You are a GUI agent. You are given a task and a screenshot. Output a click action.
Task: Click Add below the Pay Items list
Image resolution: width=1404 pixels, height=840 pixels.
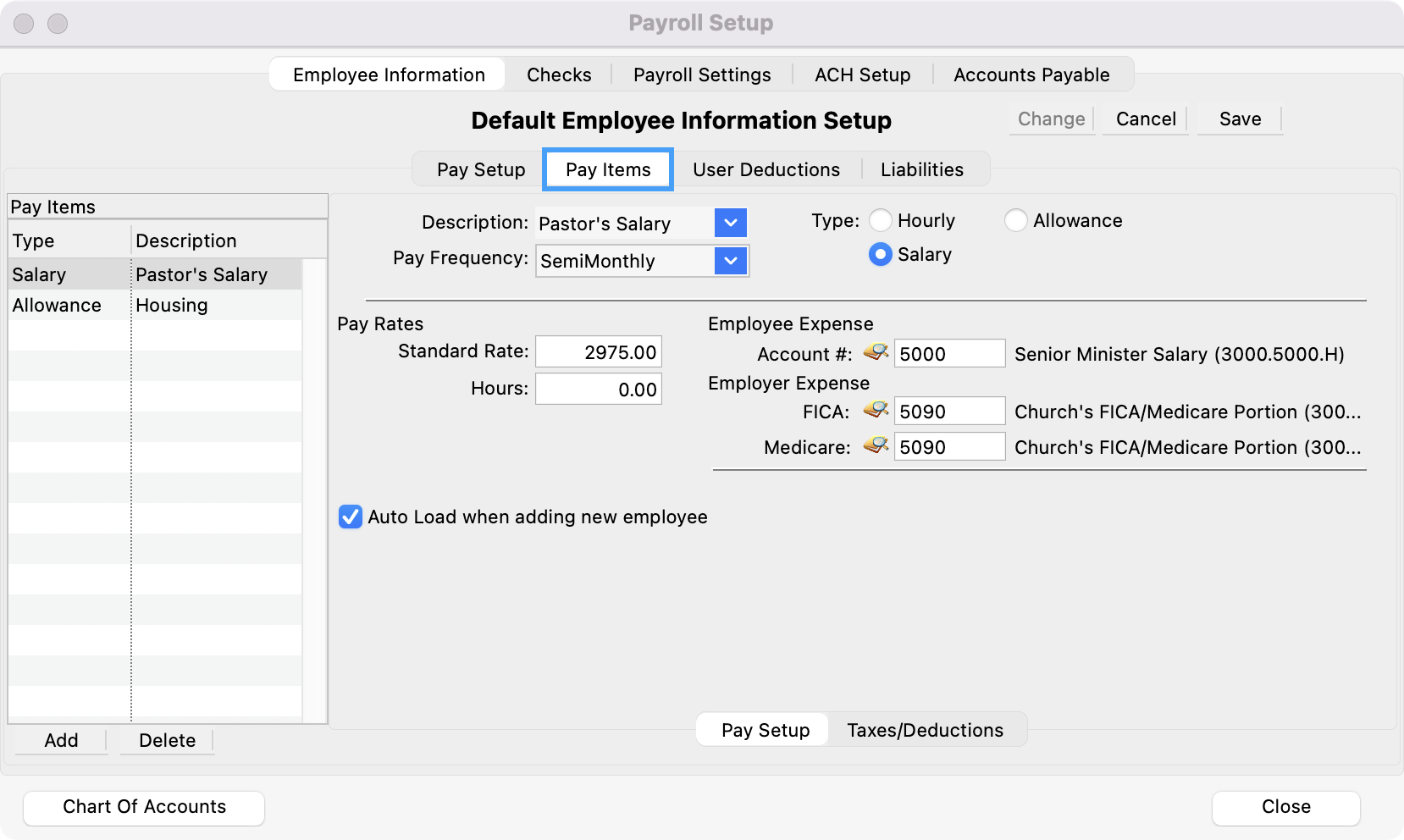pos(61,740)
